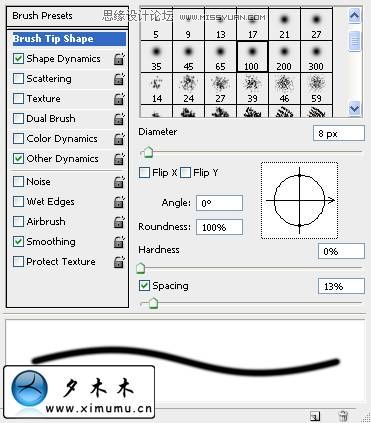Uncheck the Other Dynamics checkbox

pyautogui.click(x=18, y=159)
